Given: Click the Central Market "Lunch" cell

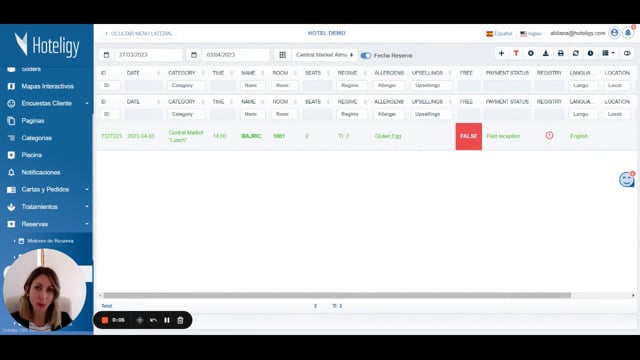Looking at the screenshot, I should click(x=186, y=136).
